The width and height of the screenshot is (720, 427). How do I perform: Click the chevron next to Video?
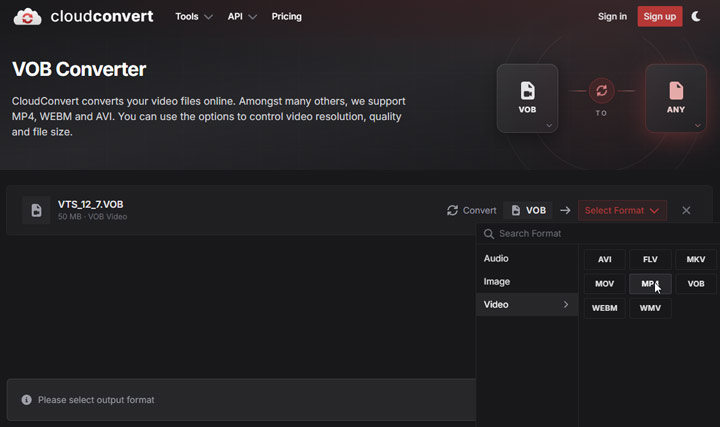(x=566, y=304)
